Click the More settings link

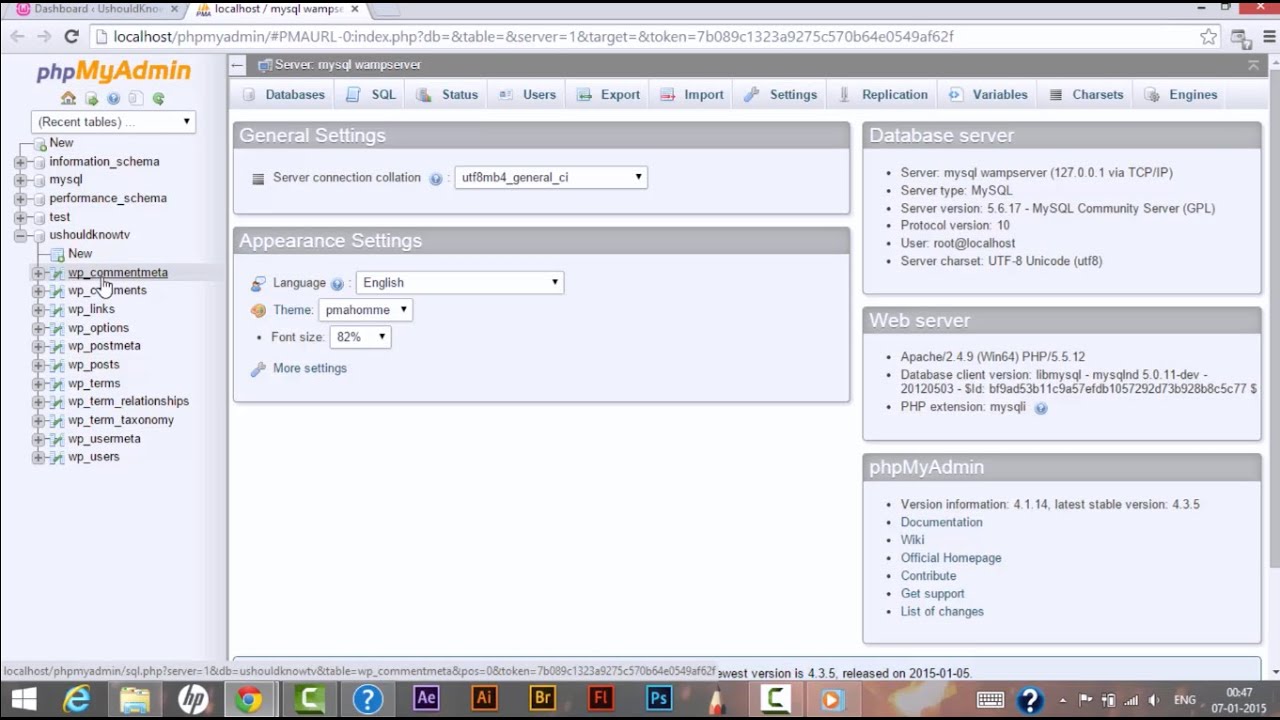click(x=310, y=369)
